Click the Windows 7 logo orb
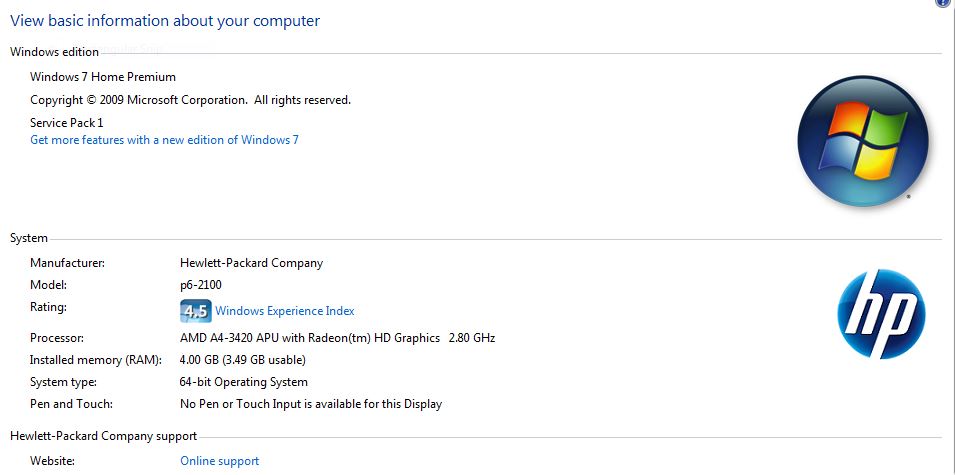The image size is (955, 475). click(x=863, y=141)
